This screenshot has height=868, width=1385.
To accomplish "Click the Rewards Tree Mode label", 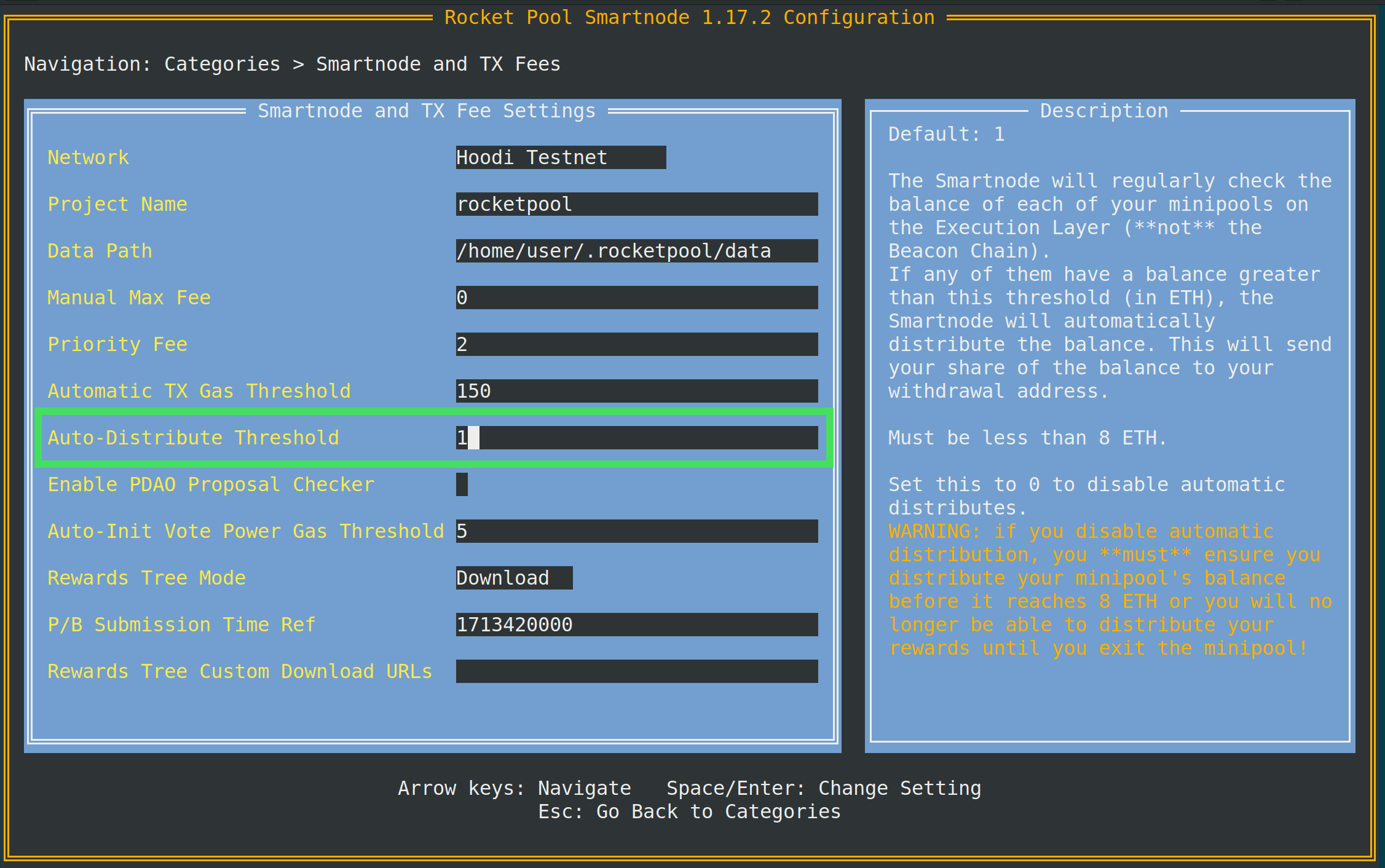I will click(146, 578).
